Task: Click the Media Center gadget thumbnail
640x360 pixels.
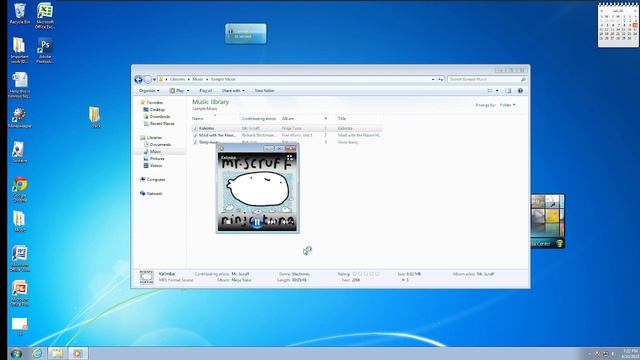Action: (x=548, y=221)
